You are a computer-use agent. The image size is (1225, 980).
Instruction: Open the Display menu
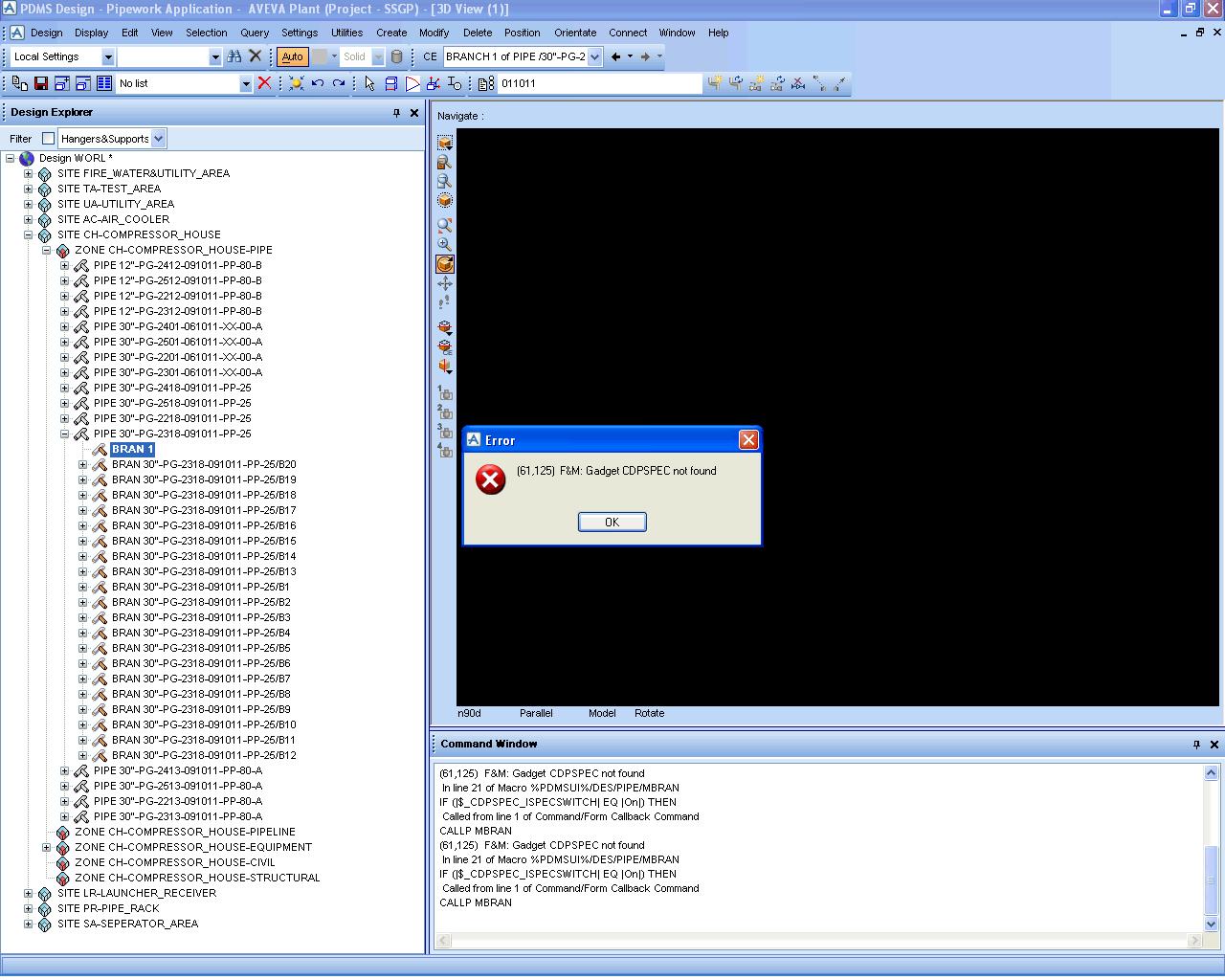[91, 33]
